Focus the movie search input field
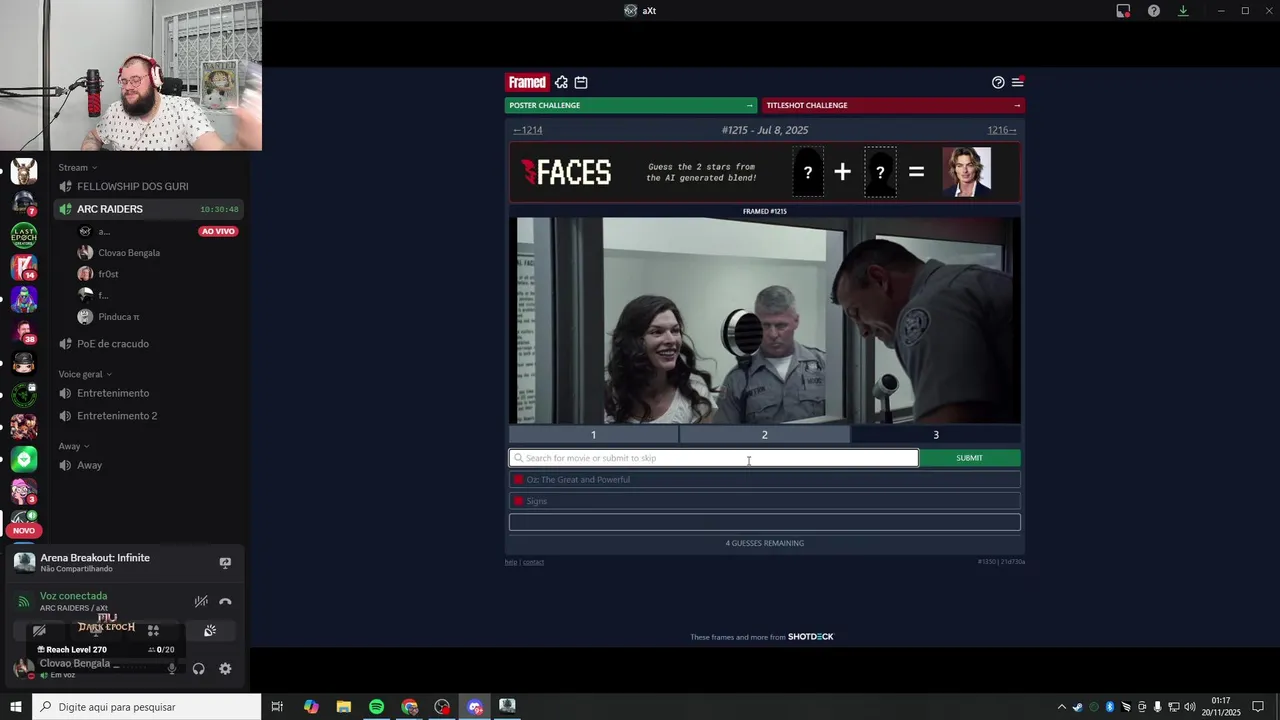This screenshot has width=1280, height=720. 714,458
